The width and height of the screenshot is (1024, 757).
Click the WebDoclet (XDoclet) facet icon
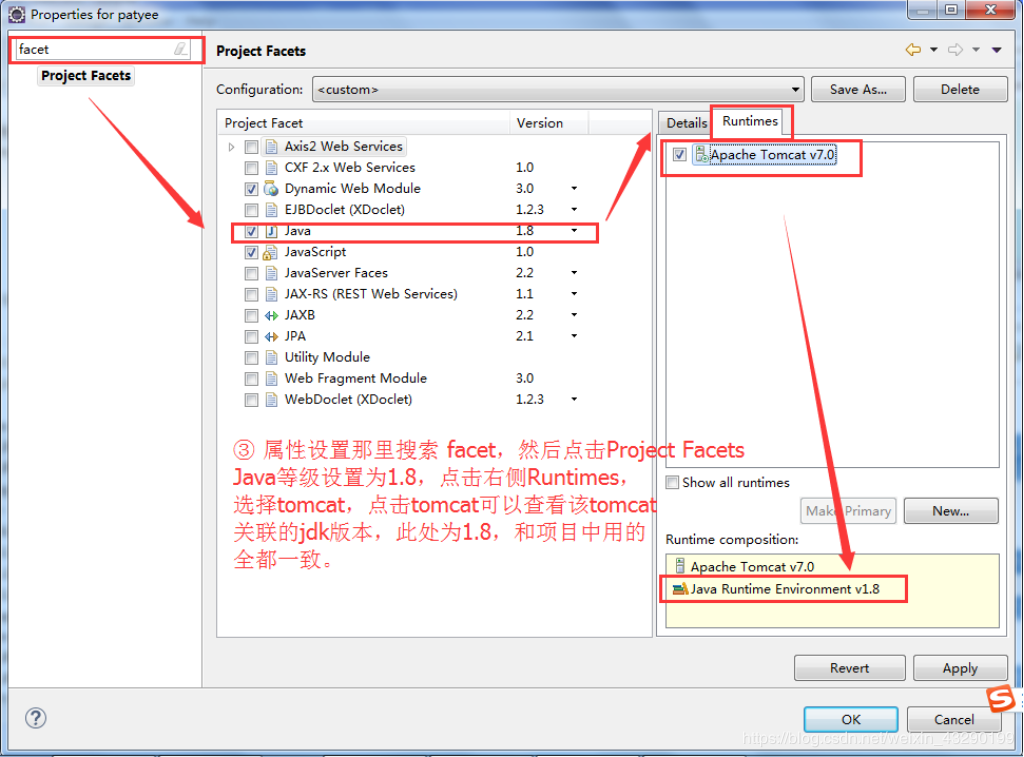(272, 400)
